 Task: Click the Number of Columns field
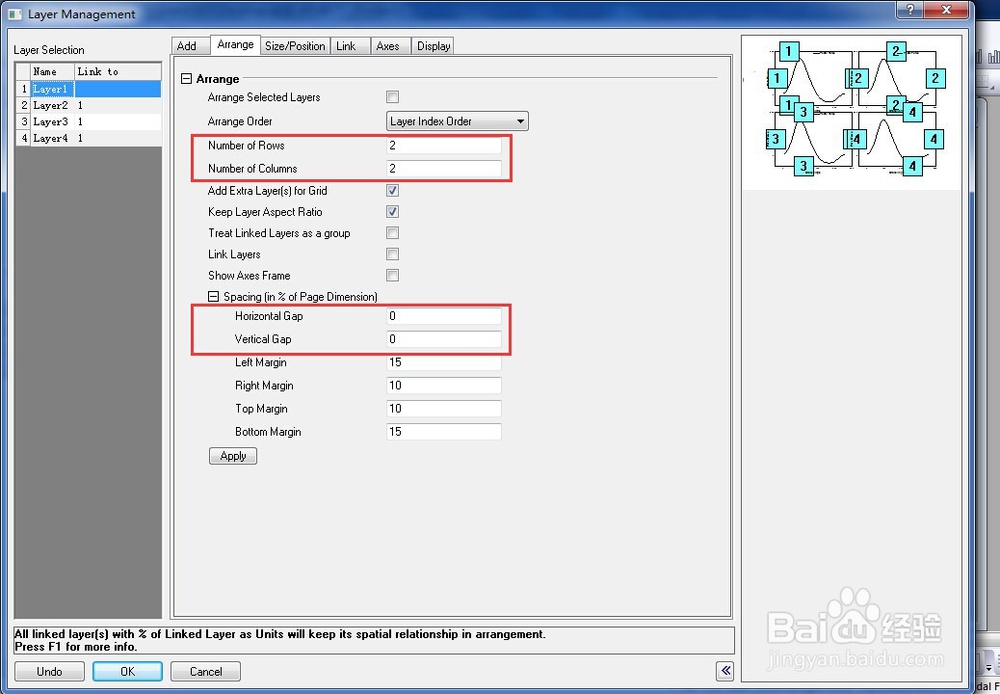(x=444, y=168)
